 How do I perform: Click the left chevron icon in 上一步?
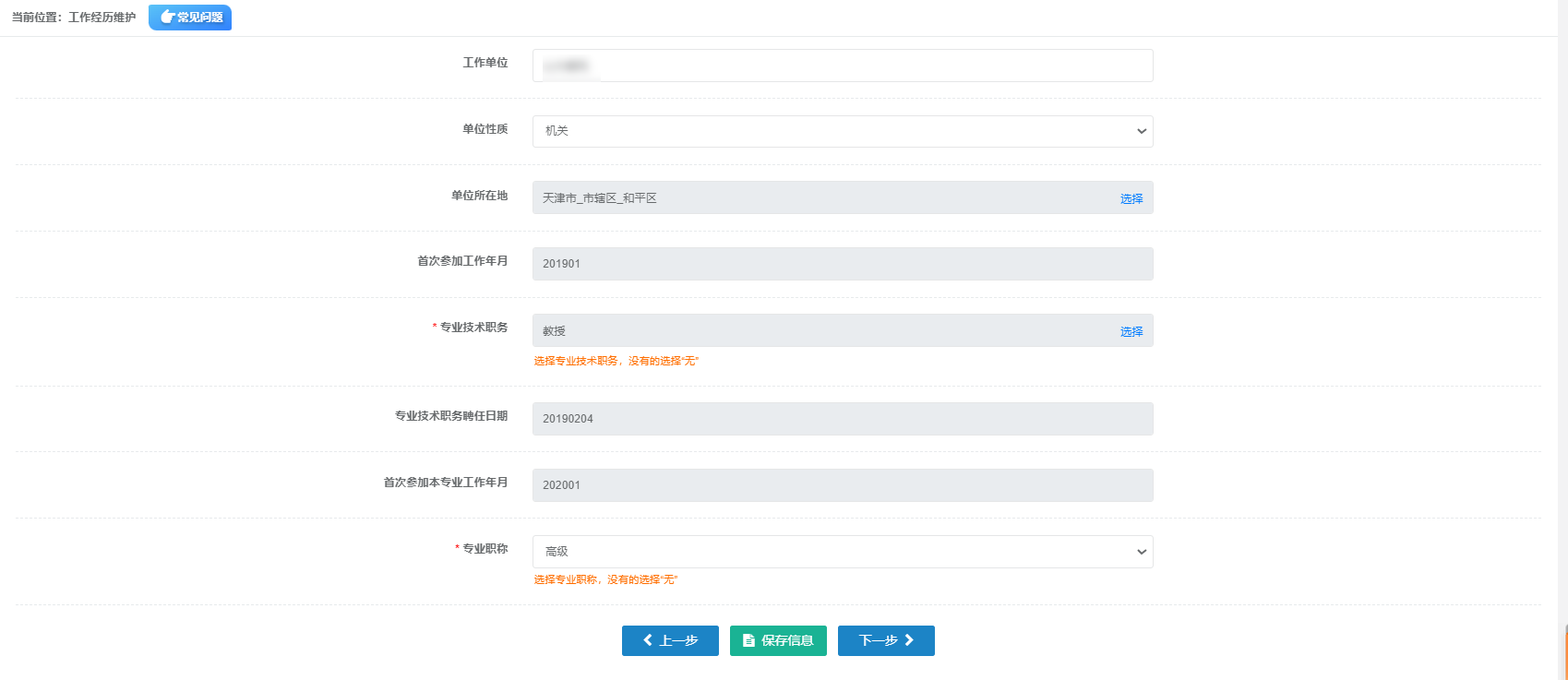pos(647,640)
